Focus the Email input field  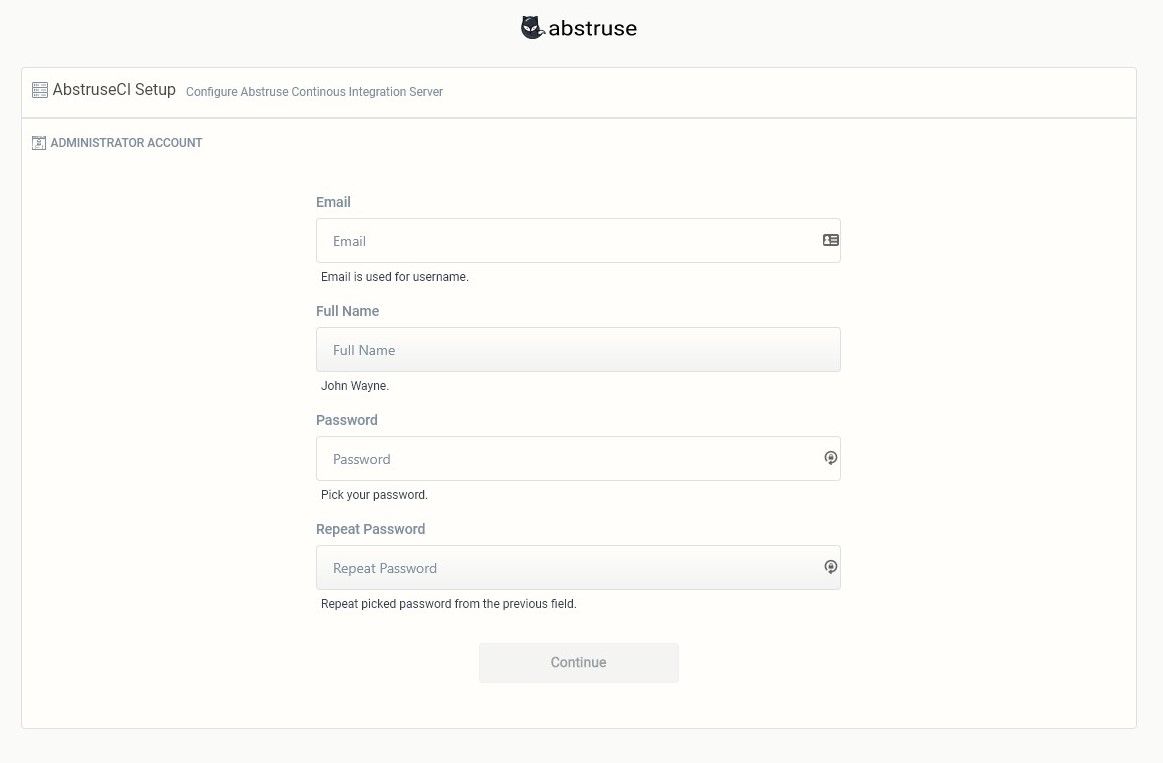pos(579,240)
